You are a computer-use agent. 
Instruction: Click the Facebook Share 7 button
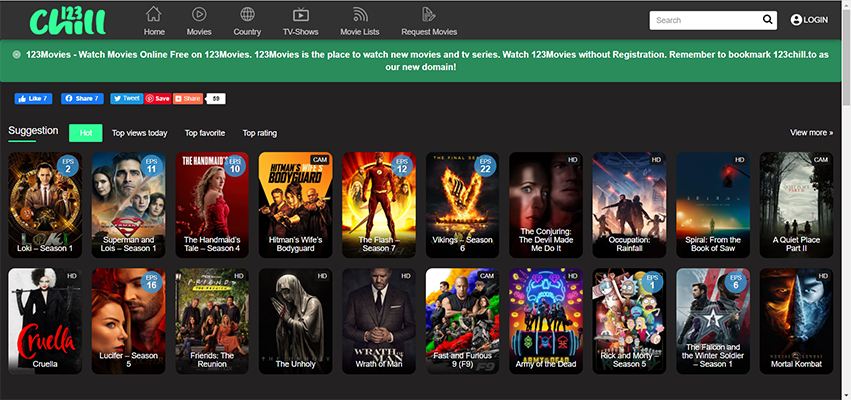82,98
